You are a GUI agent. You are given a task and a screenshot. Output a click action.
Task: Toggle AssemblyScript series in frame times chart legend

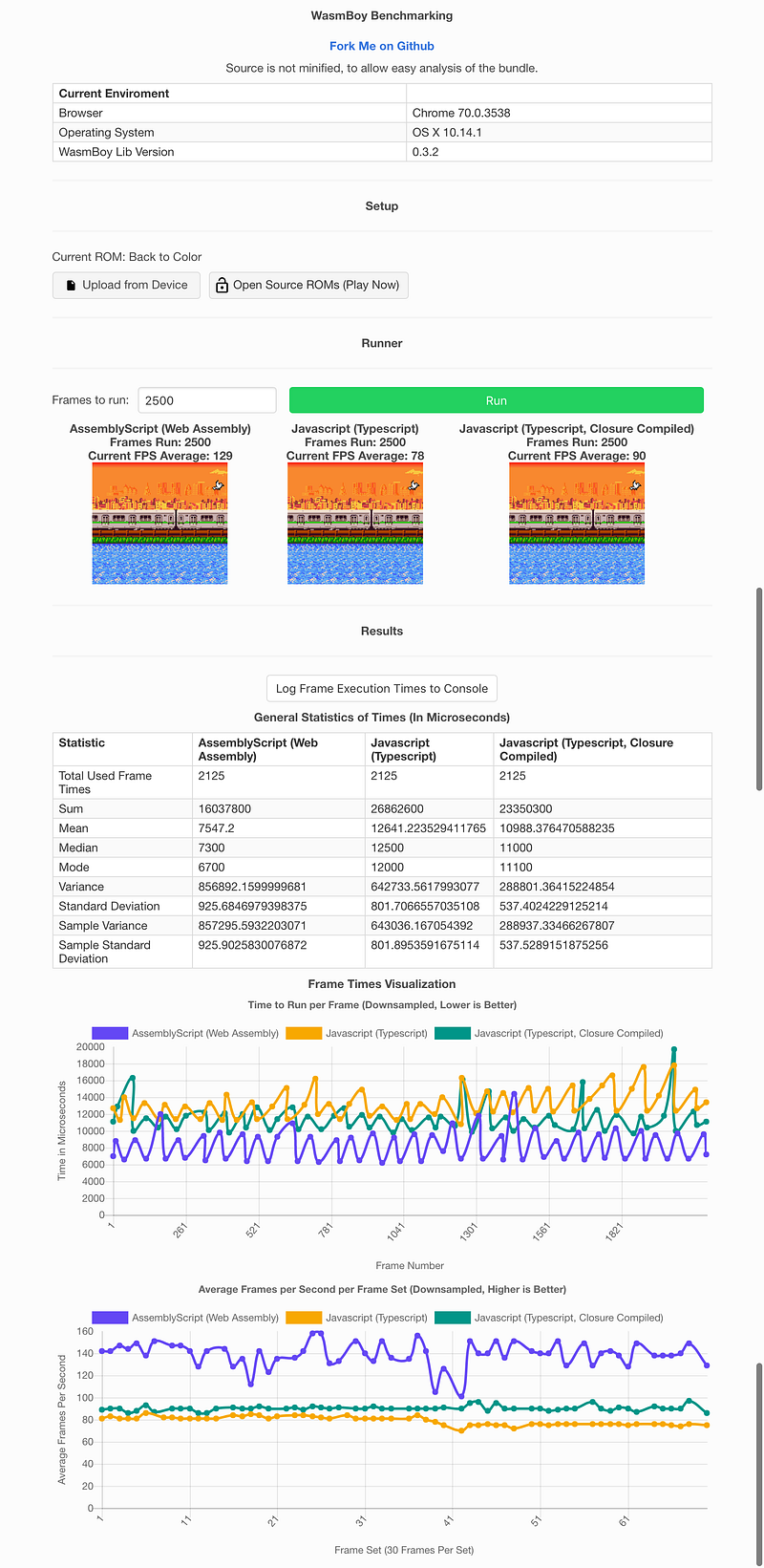pos(185,1033)
